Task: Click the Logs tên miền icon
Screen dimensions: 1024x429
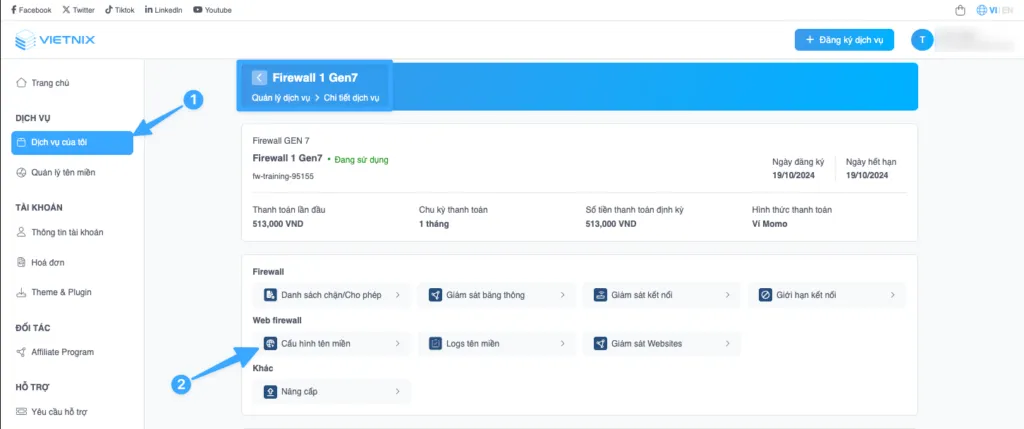Action: pos(435,343)
